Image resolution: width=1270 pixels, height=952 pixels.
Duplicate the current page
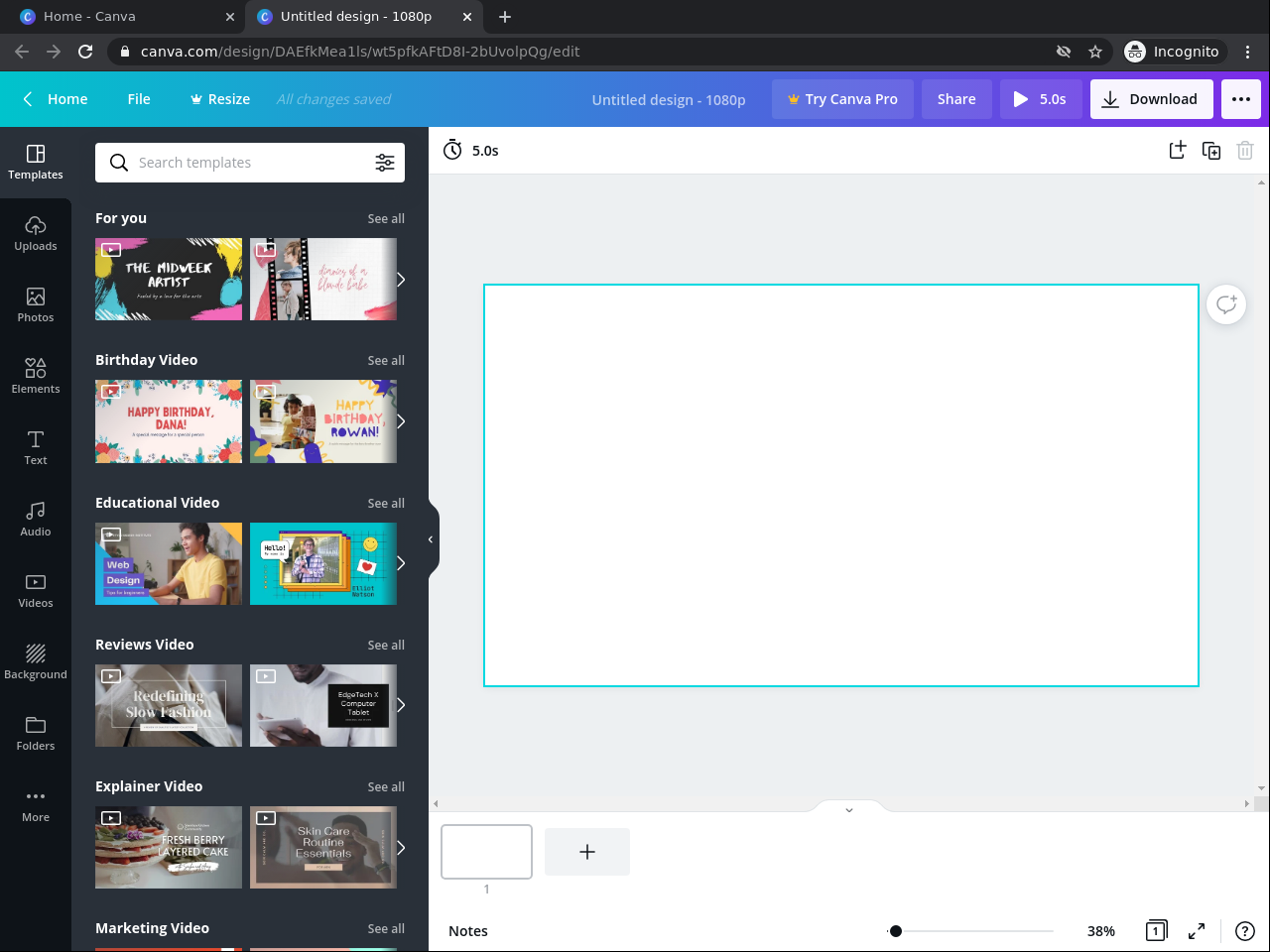[x=1211, y=151]
